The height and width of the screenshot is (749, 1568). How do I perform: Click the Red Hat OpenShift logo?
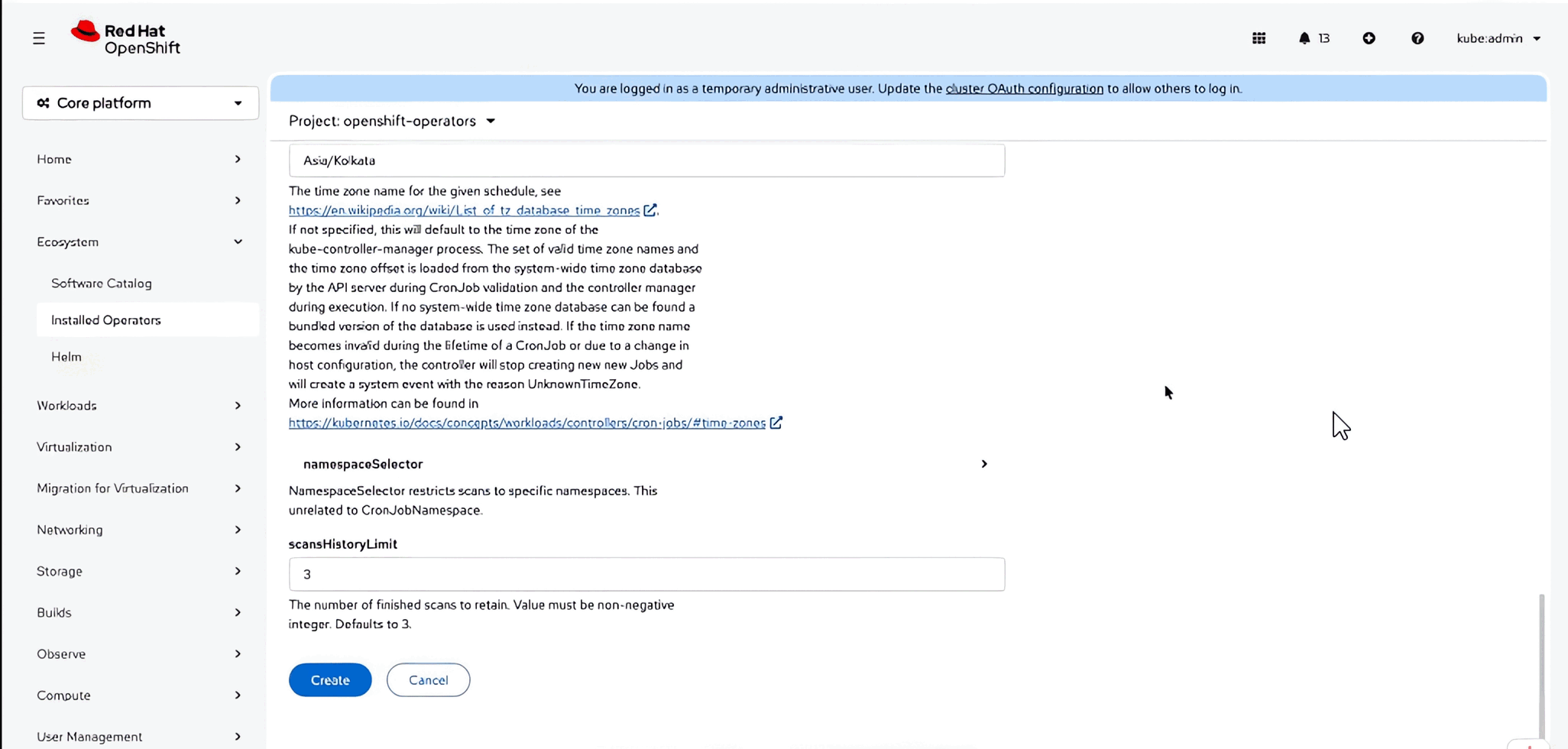(125, 38)
